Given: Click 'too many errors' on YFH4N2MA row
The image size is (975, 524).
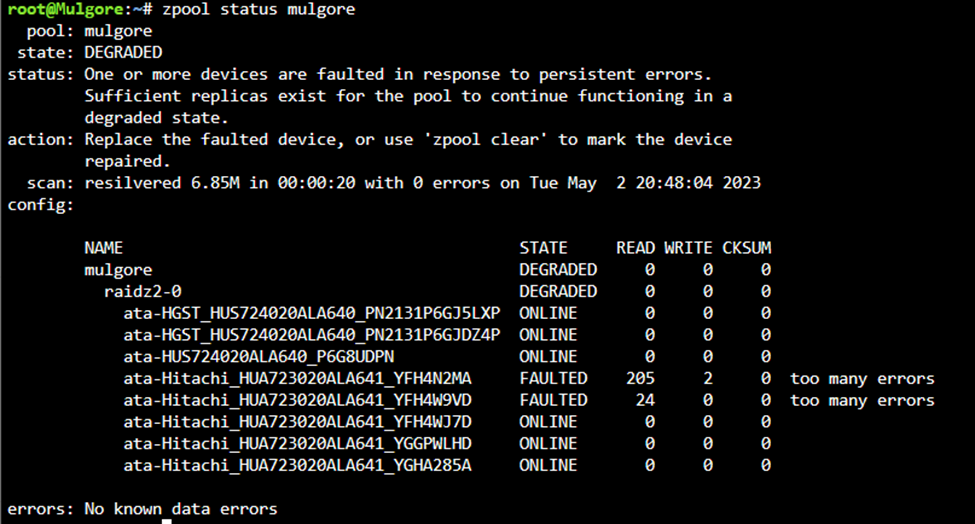Looking at the screenshot, I should (862, 379).
